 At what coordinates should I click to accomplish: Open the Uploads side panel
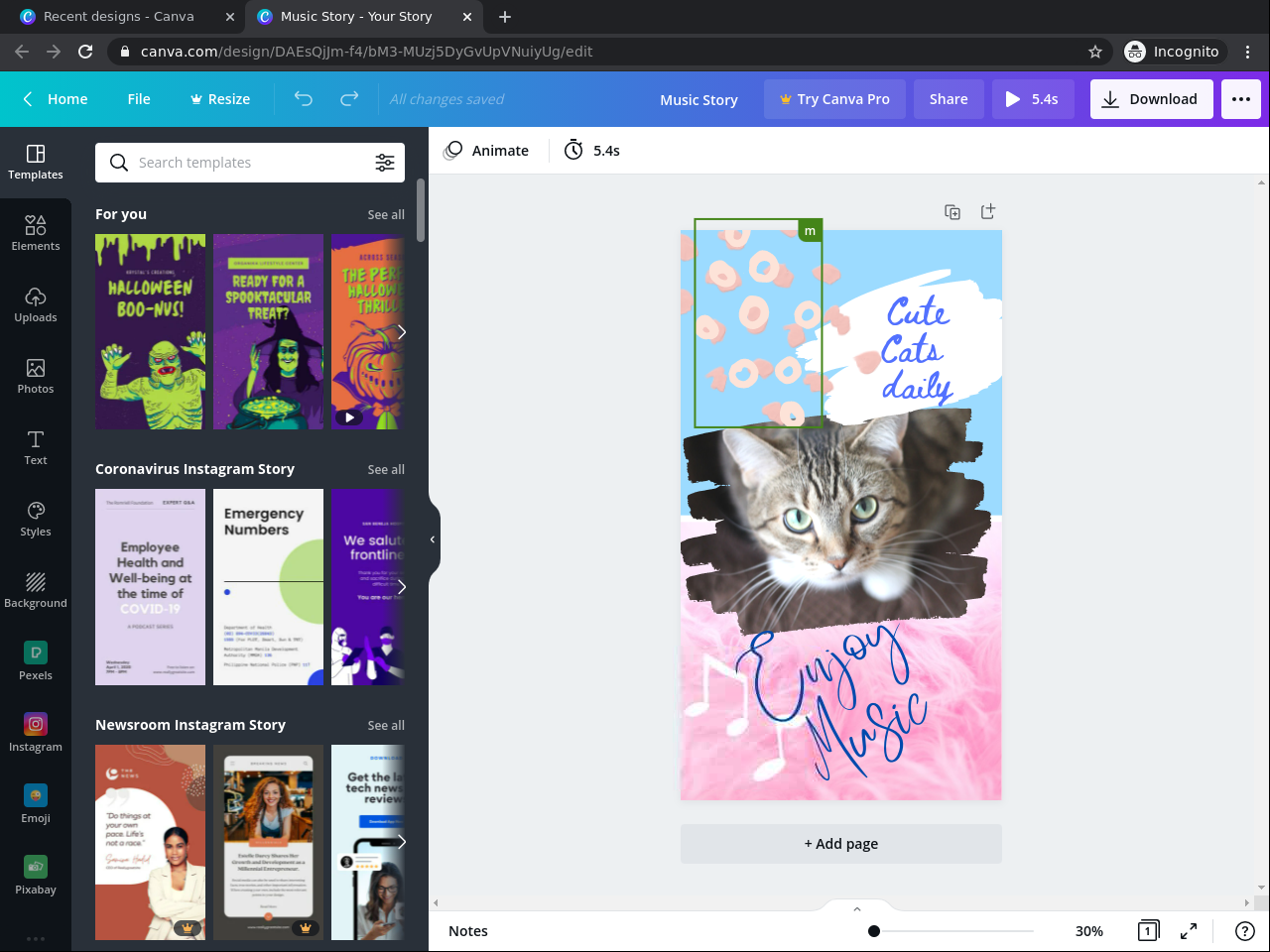(36, 304)
